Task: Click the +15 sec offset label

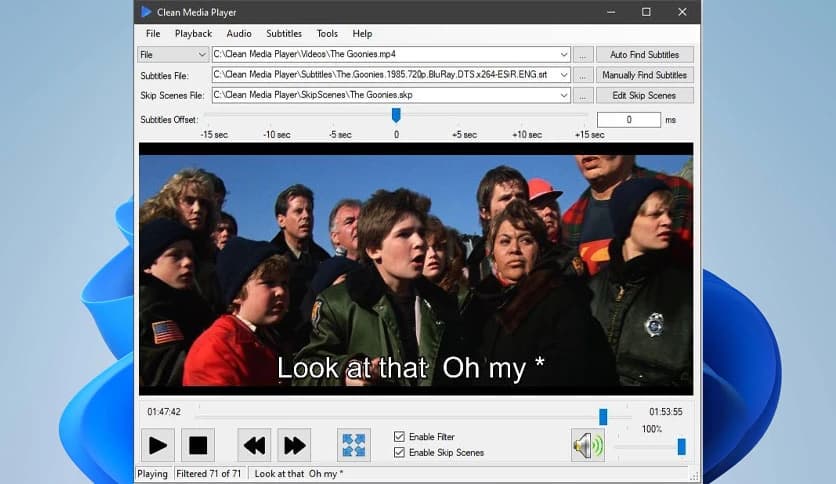Action: point(590,135)
